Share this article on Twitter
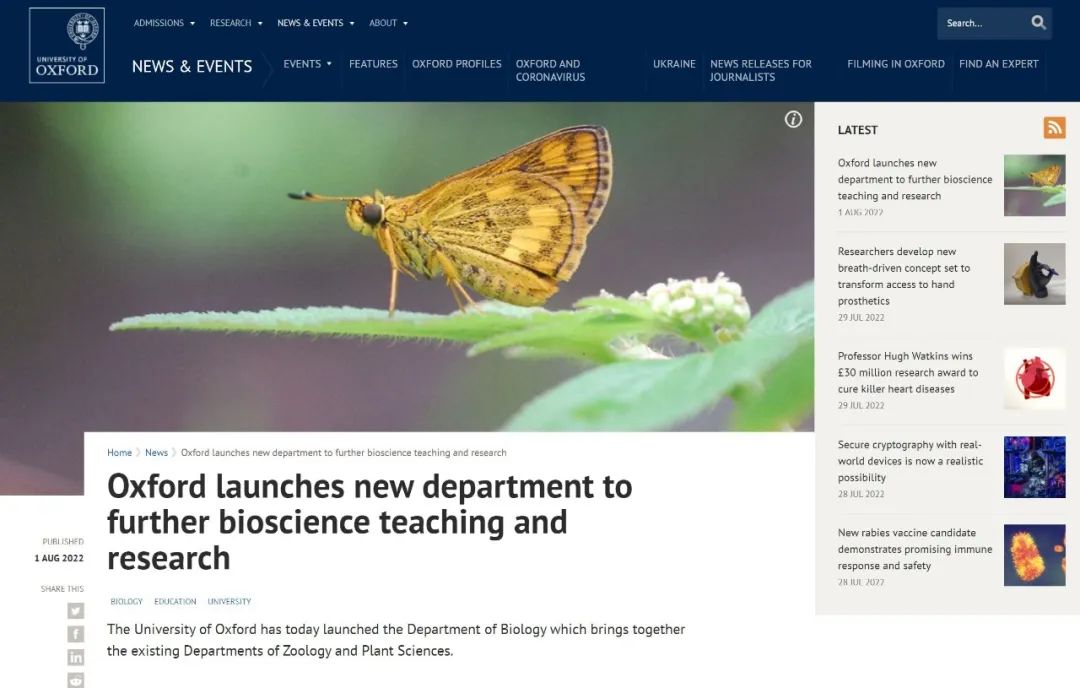The image size is (1080, 688). 76,611
